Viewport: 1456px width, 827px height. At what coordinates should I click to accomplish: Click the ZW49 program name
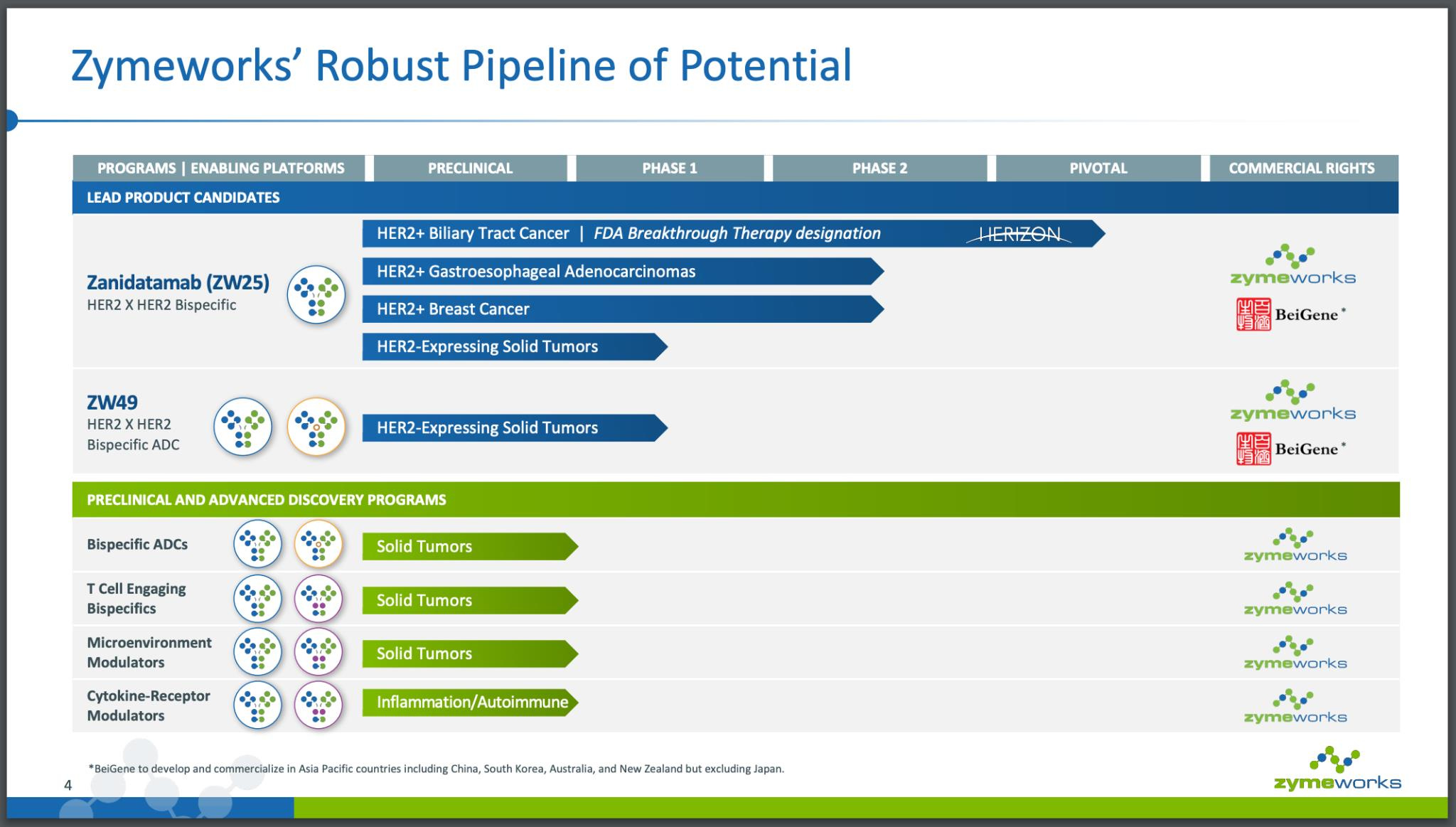(x=112, y=402)
